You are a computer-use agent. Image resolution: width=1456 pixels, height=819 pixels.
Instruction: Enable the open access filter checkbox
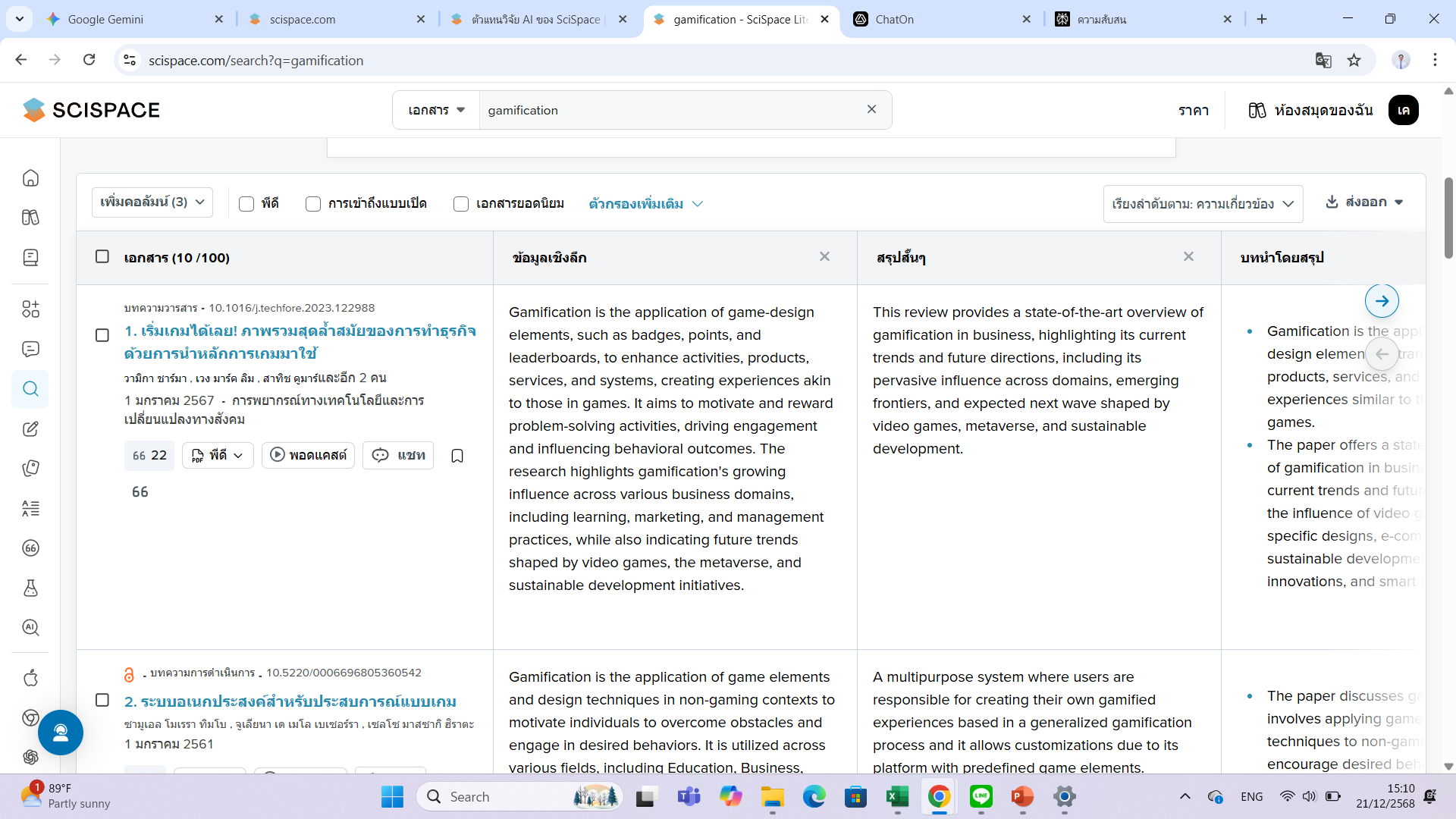[x=313, y=204]
